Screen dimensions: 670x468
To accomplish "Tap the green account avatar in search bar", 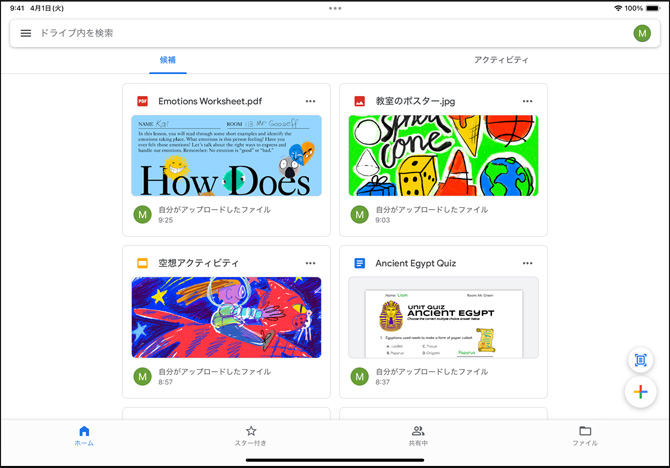I will [x=642, y=33].
